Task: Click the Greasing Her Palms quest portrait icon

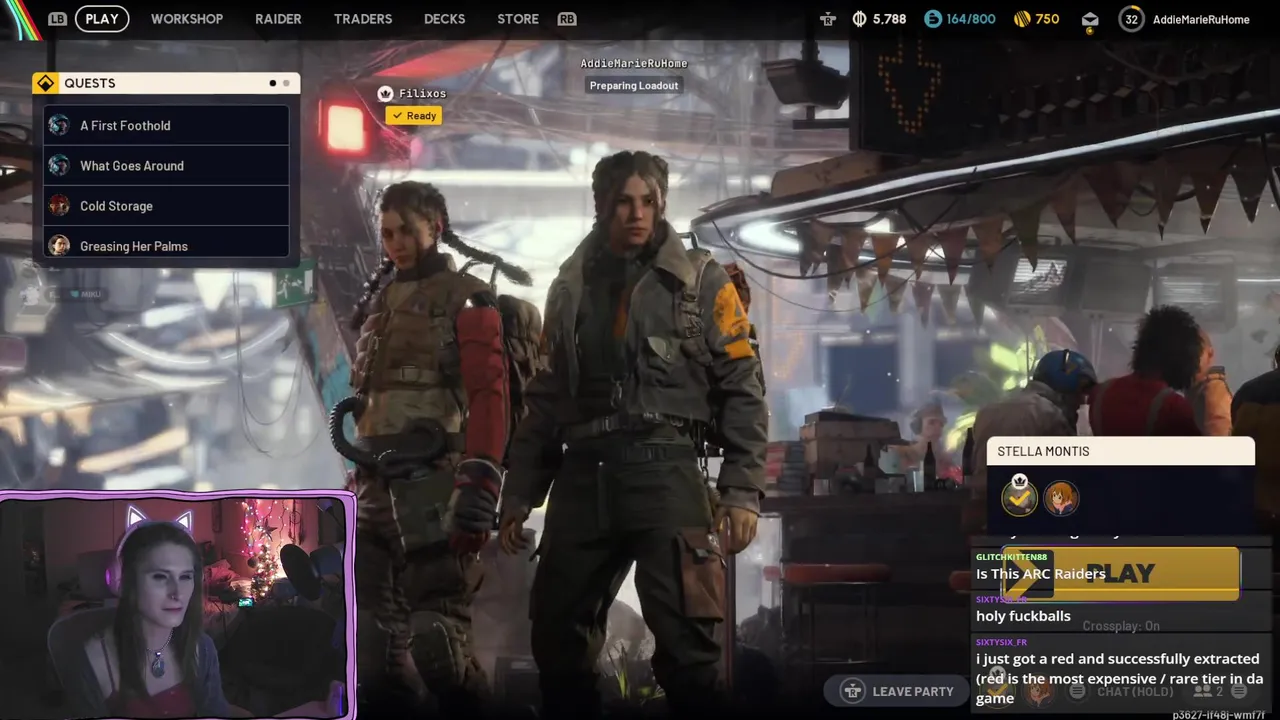Action: pyautogui.click(x=59, y=245)
